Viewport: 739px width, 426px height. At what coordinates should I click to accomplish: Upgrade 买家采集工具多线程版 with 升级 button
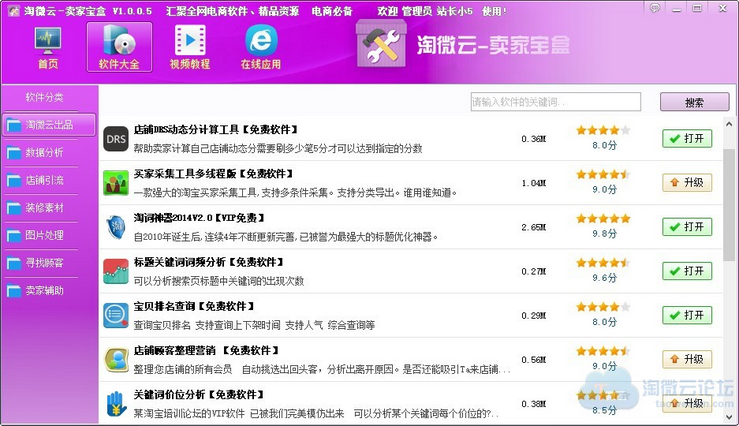[x=687, y=182]
